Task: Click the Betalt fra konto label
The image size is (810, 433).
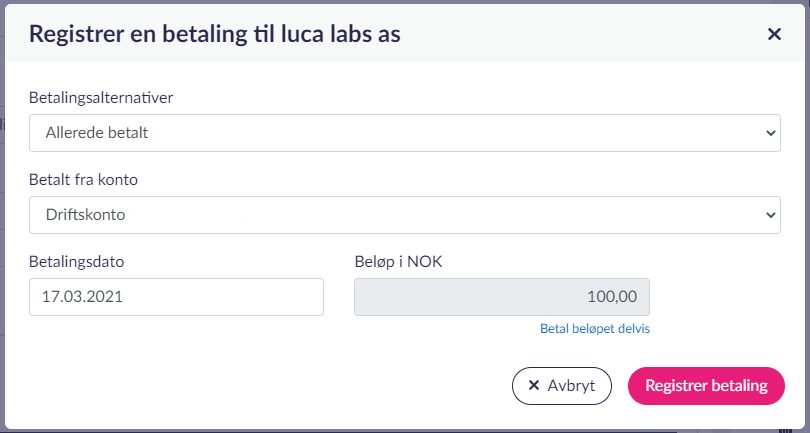Action: point(83,180)
